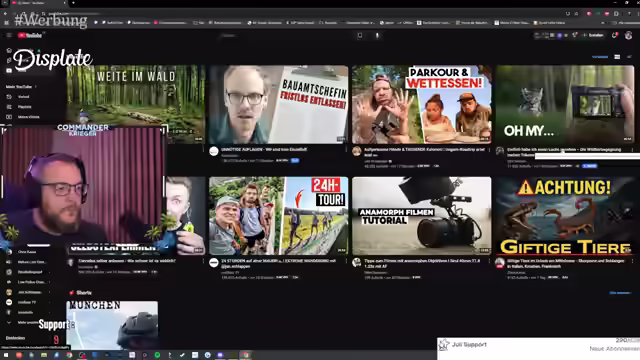Open the Anamorph Filmen Tutorial thumbnail
Viewport: 640px width, 360px height.
(422, 216)
